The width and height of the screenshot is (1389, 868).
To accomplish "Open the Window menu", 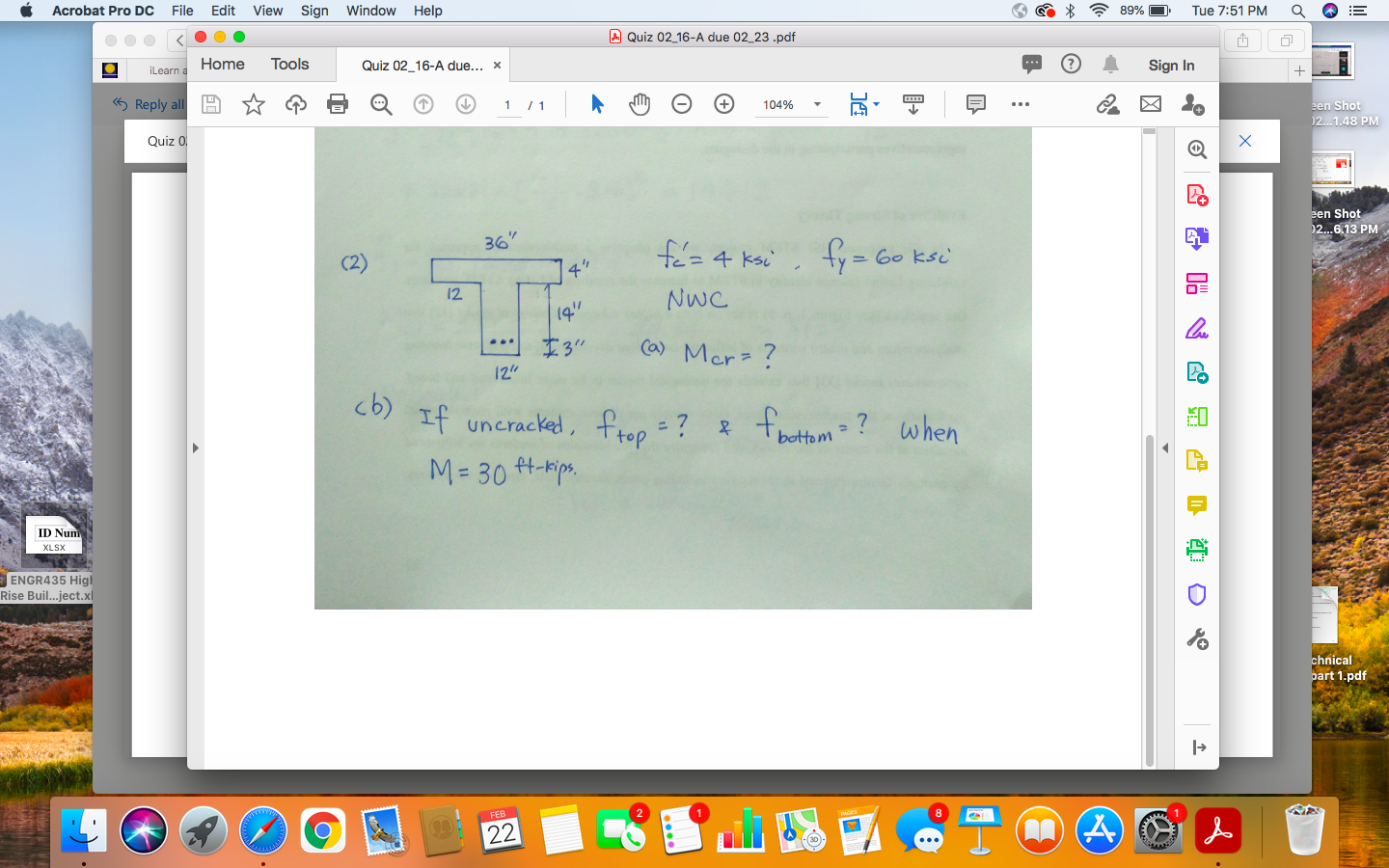I will pyautogui.click(x=371, y=11).
